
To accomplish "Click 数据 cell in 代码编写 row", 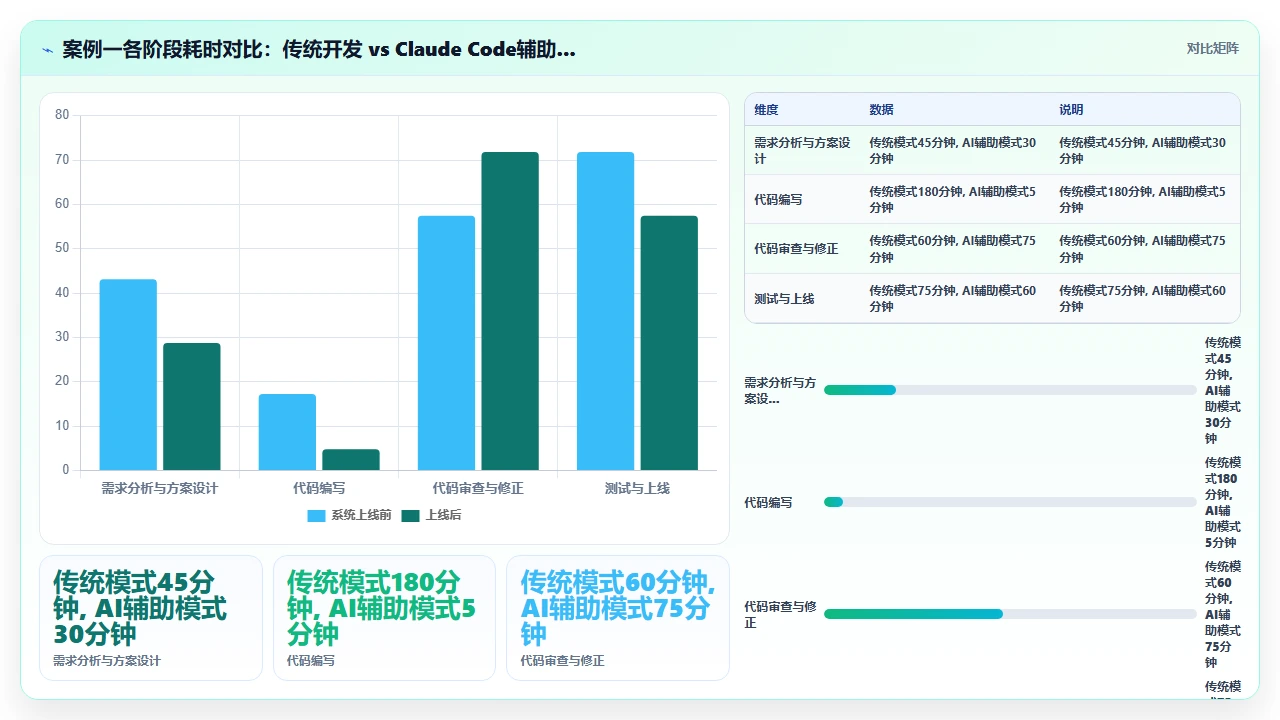I will pyautogui.click(x=953, y=200).
